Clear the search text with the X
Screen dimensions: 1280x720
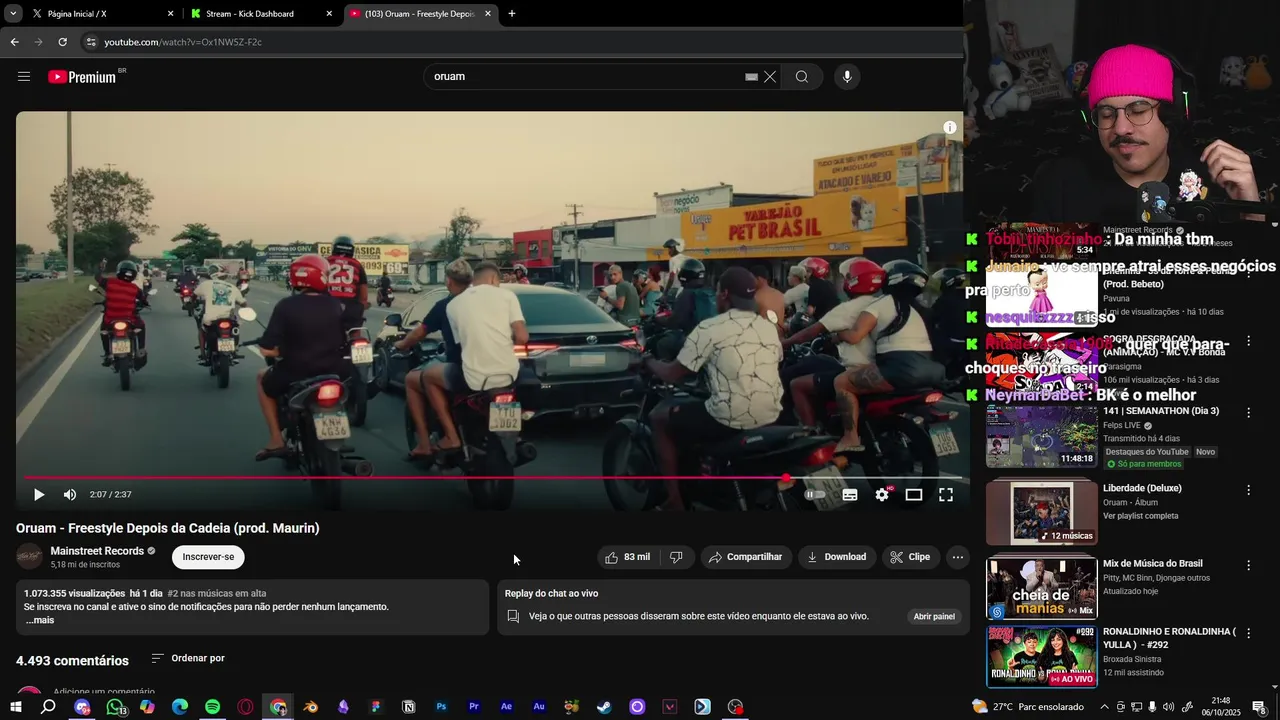point(770,76)
